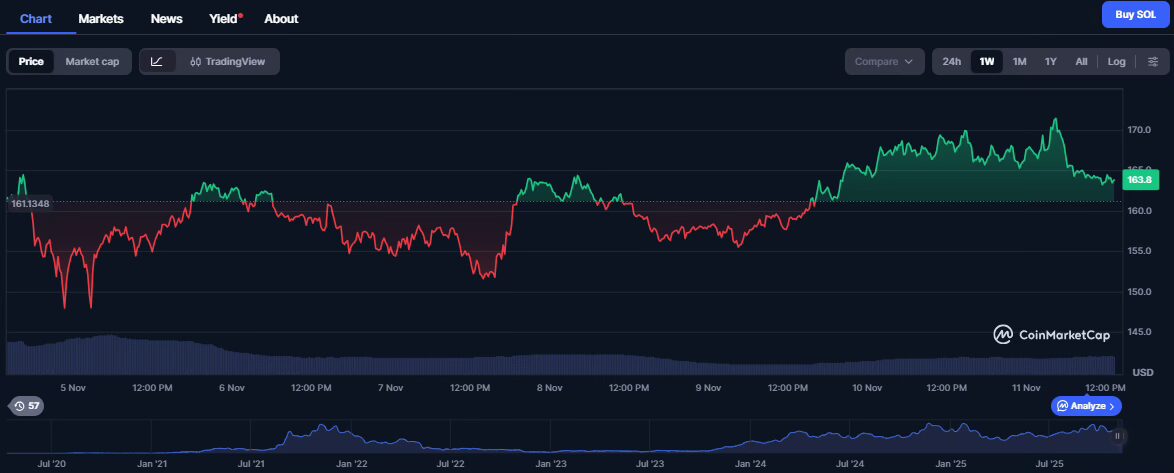Set the time range to 1M
This screenshot has width=1174, height=473.
click(x=1019, y=62)
